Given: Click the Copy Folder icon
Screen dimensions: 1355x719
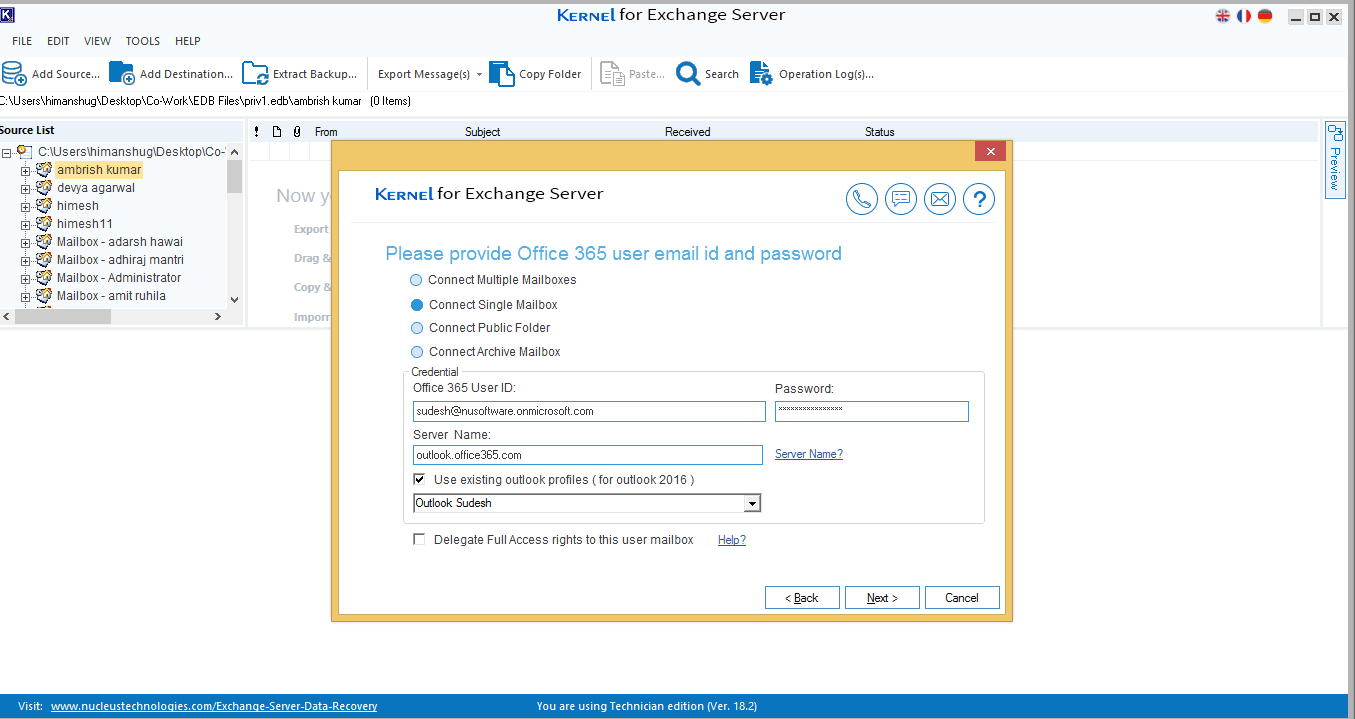Looking at the screenshot, I should [x=502, y=74].
